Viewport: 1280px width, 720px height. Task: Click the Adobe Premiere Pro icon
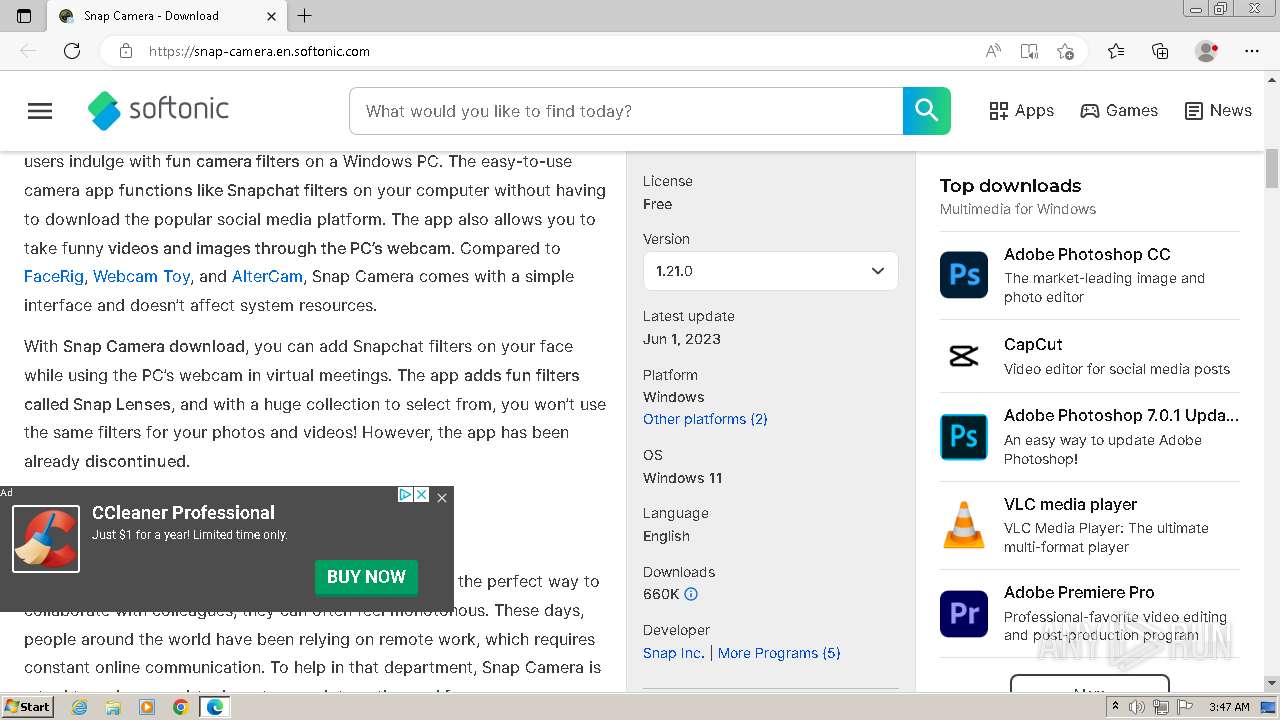pos(964,613)
